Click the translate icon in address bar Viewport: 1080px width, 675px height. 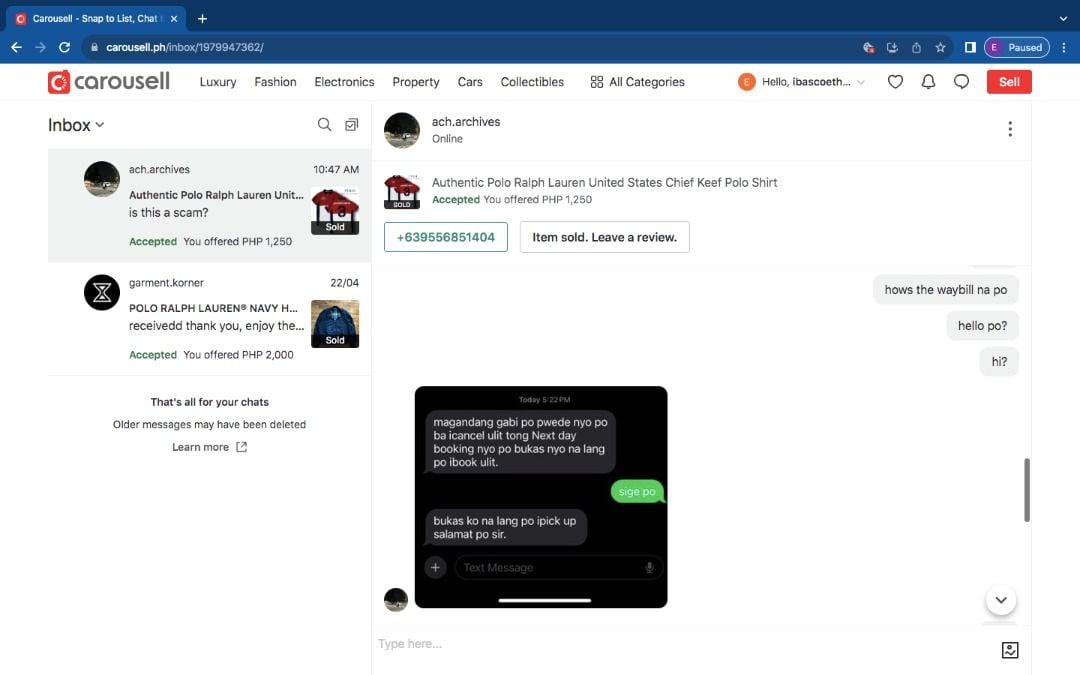click(x=868, y=48)
